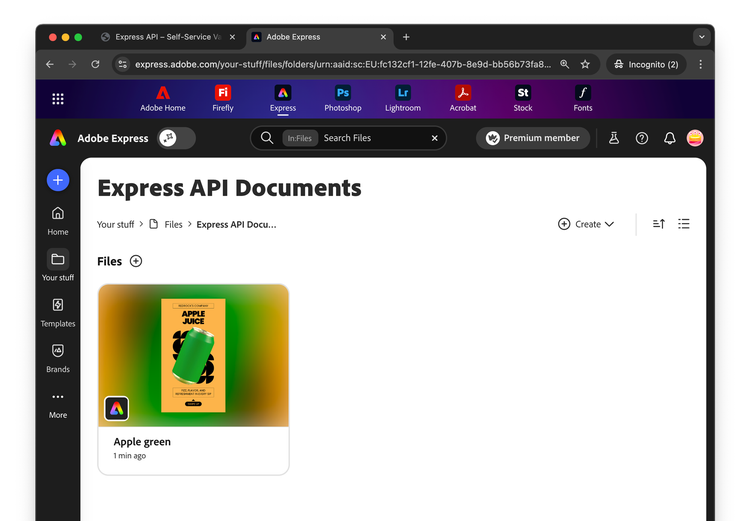Open Lightroom from the app bar
The image size is (750, 521).
[403, 99]
